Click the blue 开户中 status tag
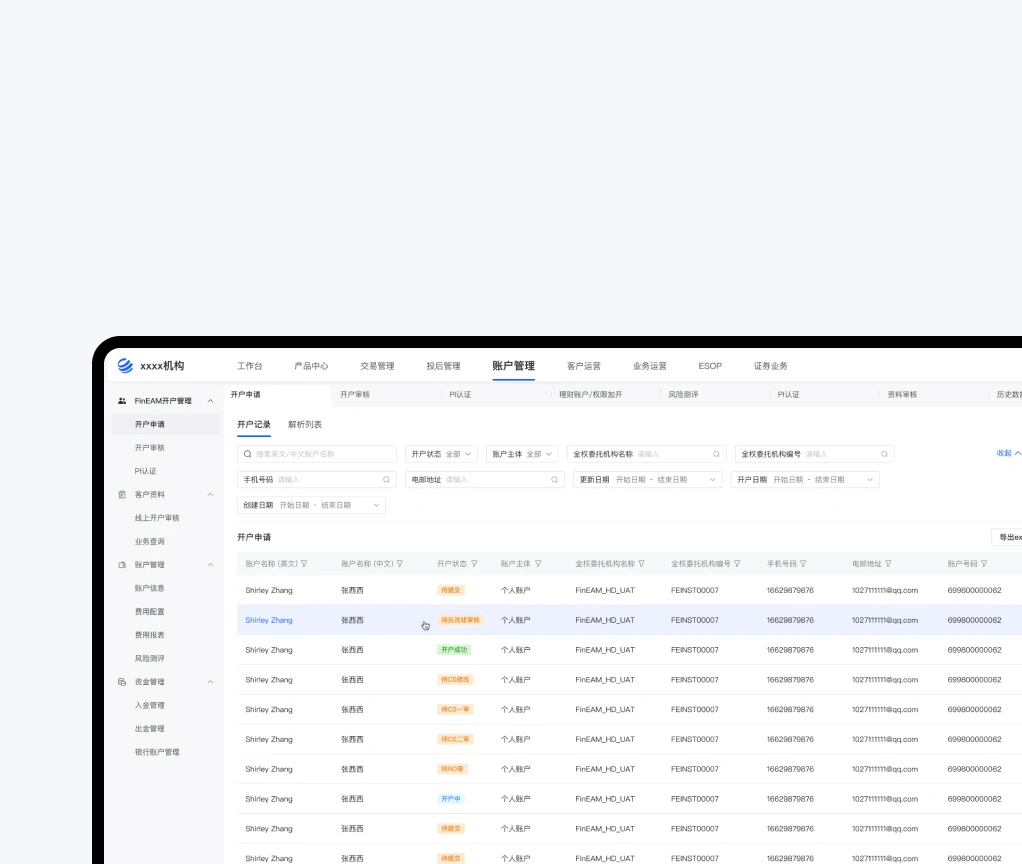The image size is (1022, 864). [x=451, y=799]
